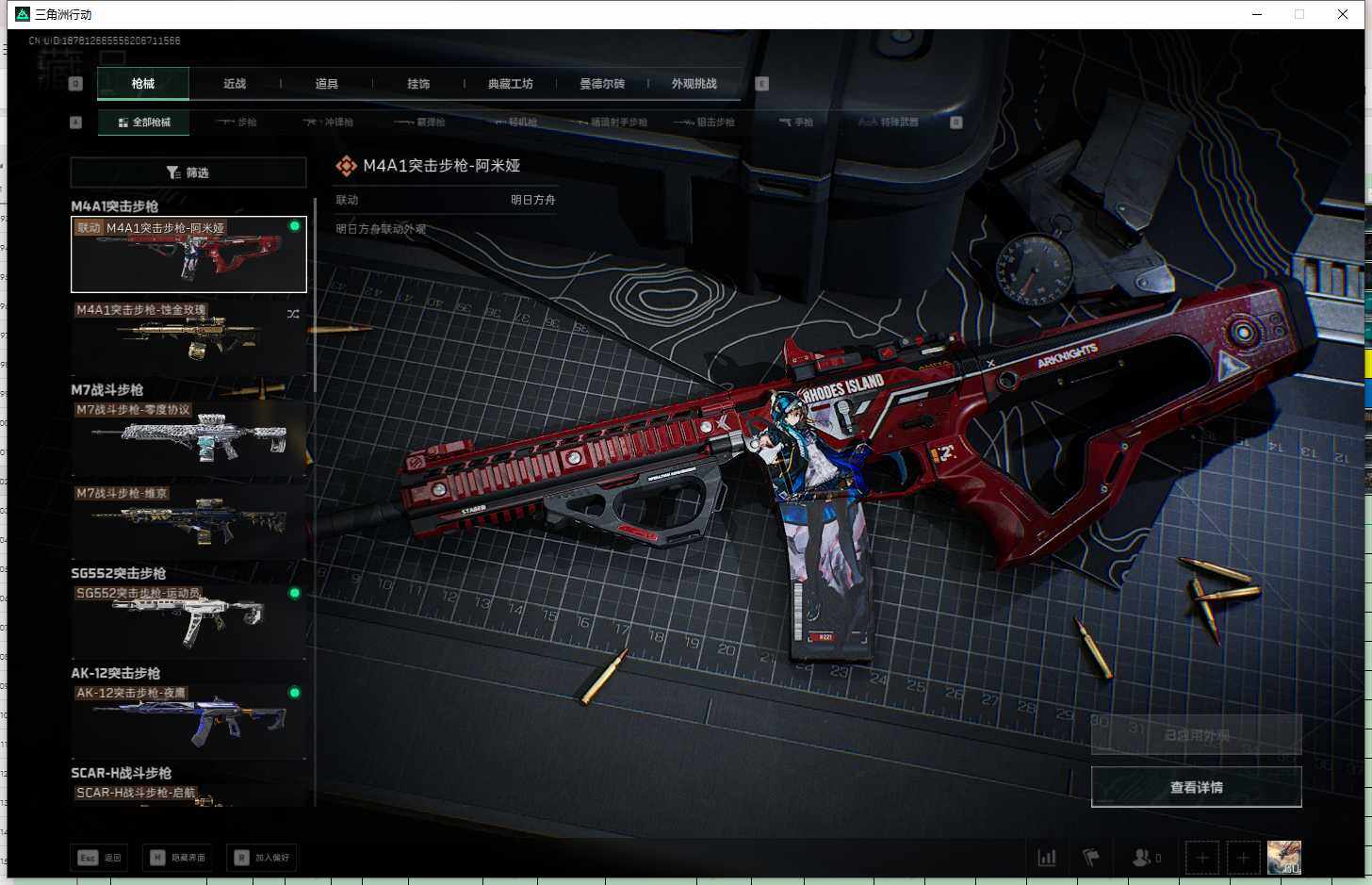Image resolution: width=1372 pixels, height=885 pixels.
Task: Minimize the 三角洲行动 window
Action: tap(1257, 14)
